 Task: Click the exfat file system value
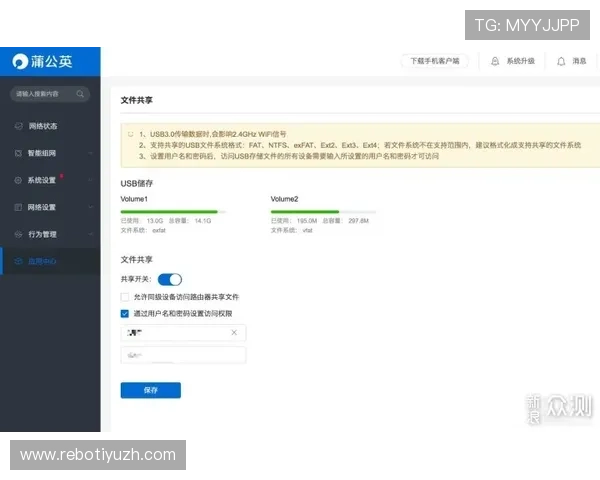(159, 230)
